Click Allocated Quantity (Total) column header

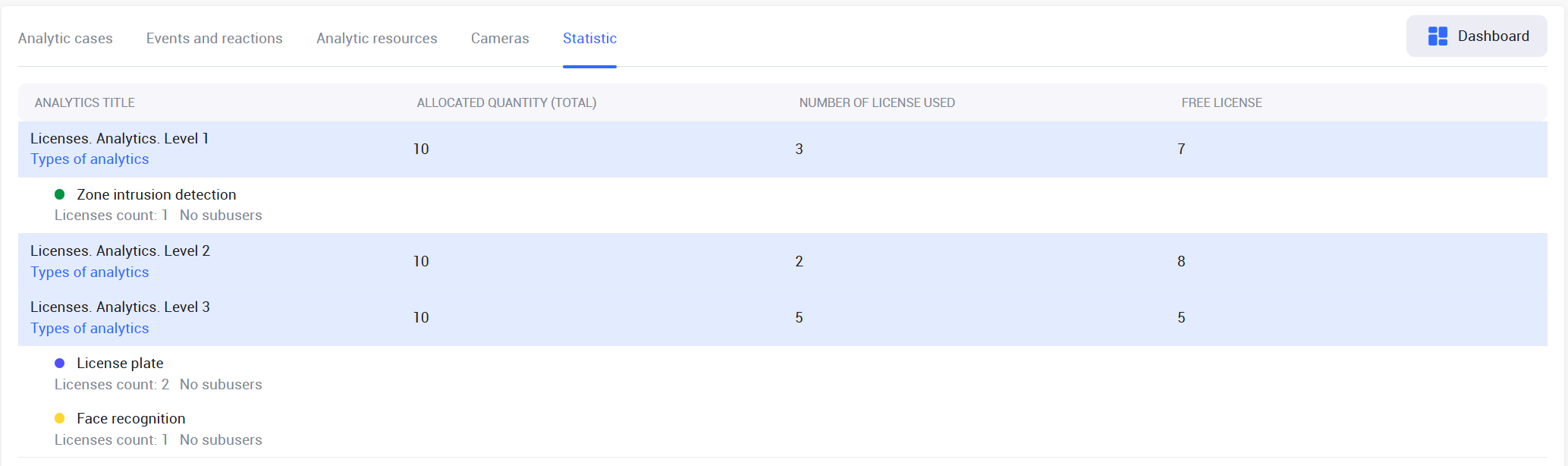(506, 103)
